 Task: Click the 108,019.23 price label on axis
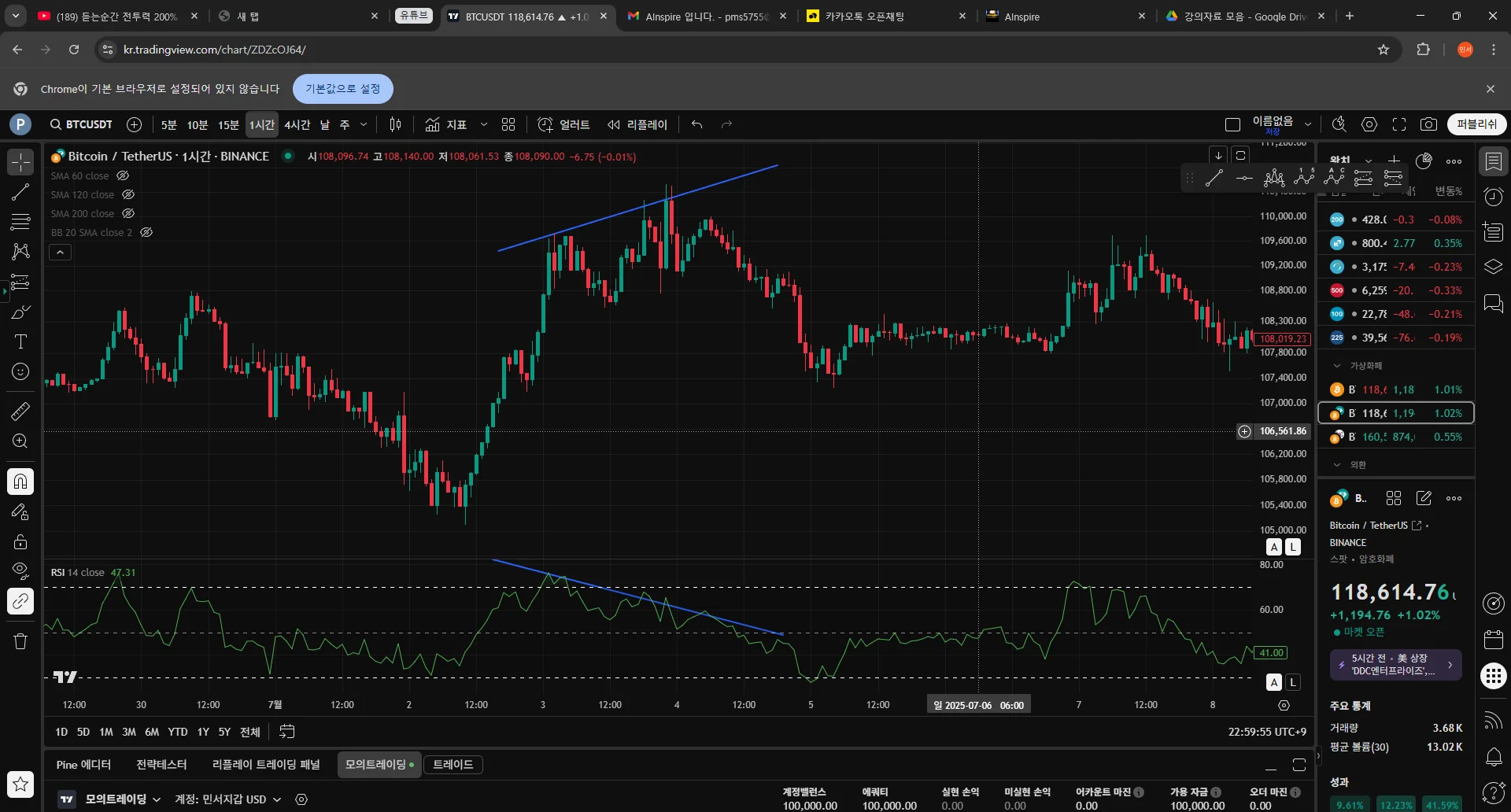point(1283,339)
